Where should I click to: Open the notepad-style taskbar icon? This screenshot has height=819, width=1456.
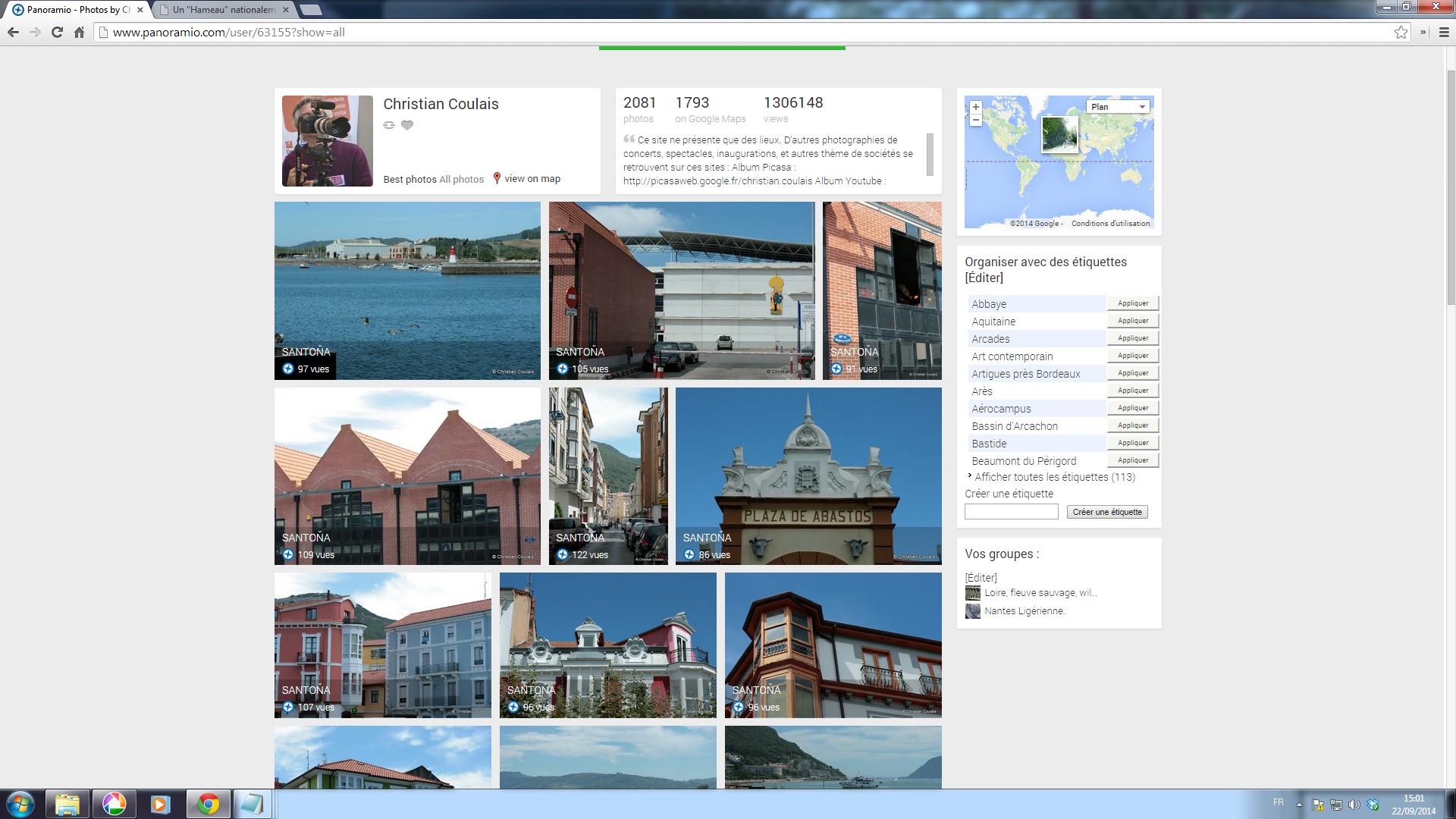(251, 804)
